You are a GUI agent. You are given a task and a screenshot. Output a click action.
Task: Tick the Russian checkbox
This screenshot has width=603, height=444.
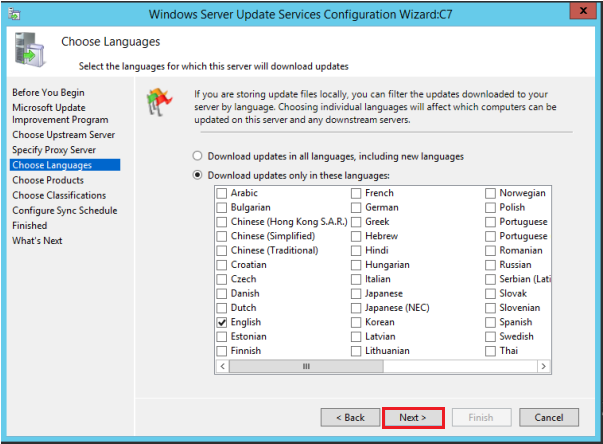[490, 265]
